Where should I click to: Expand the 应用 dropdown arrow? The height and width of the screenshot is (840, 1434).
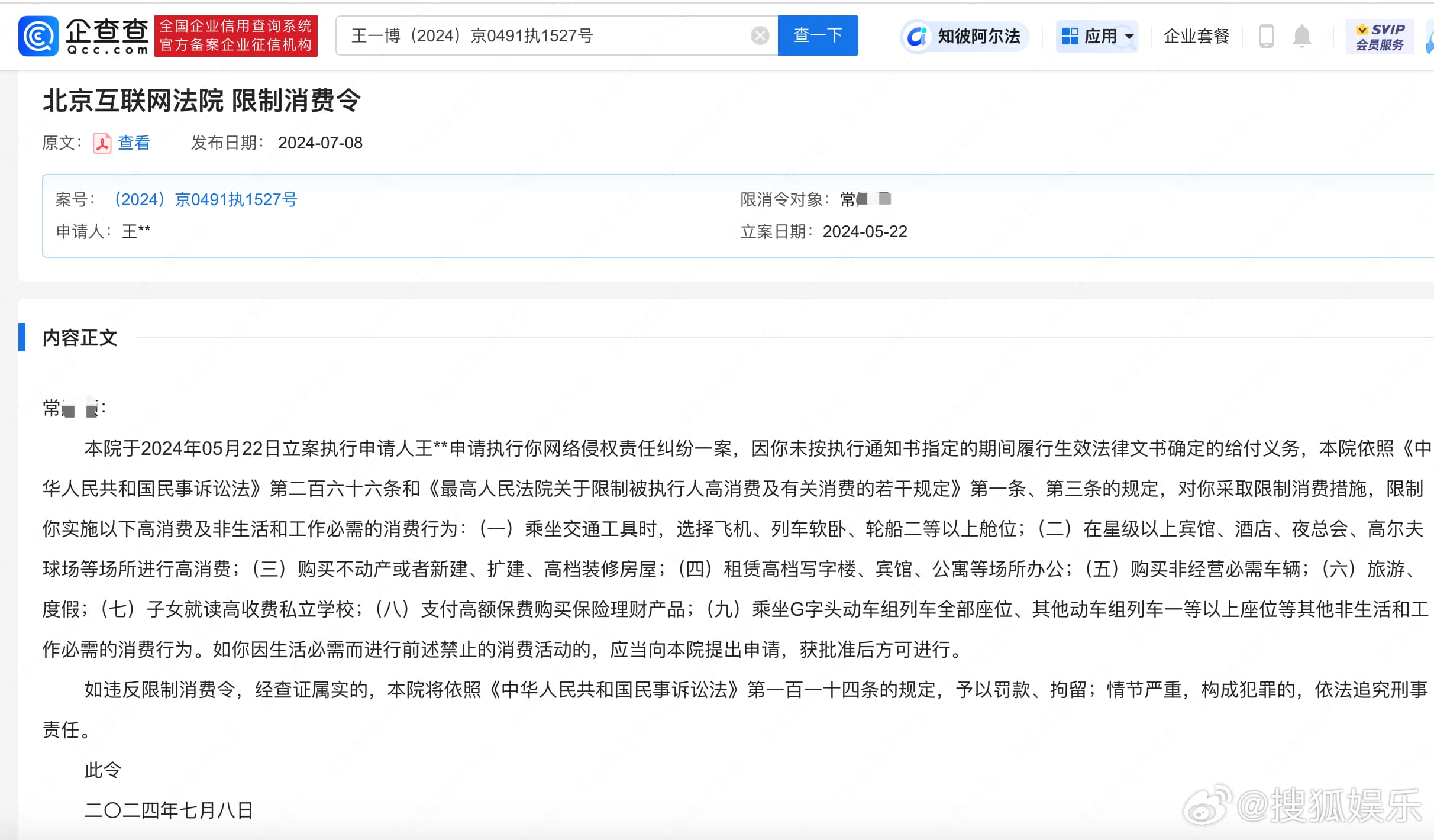coord(1129,37)
